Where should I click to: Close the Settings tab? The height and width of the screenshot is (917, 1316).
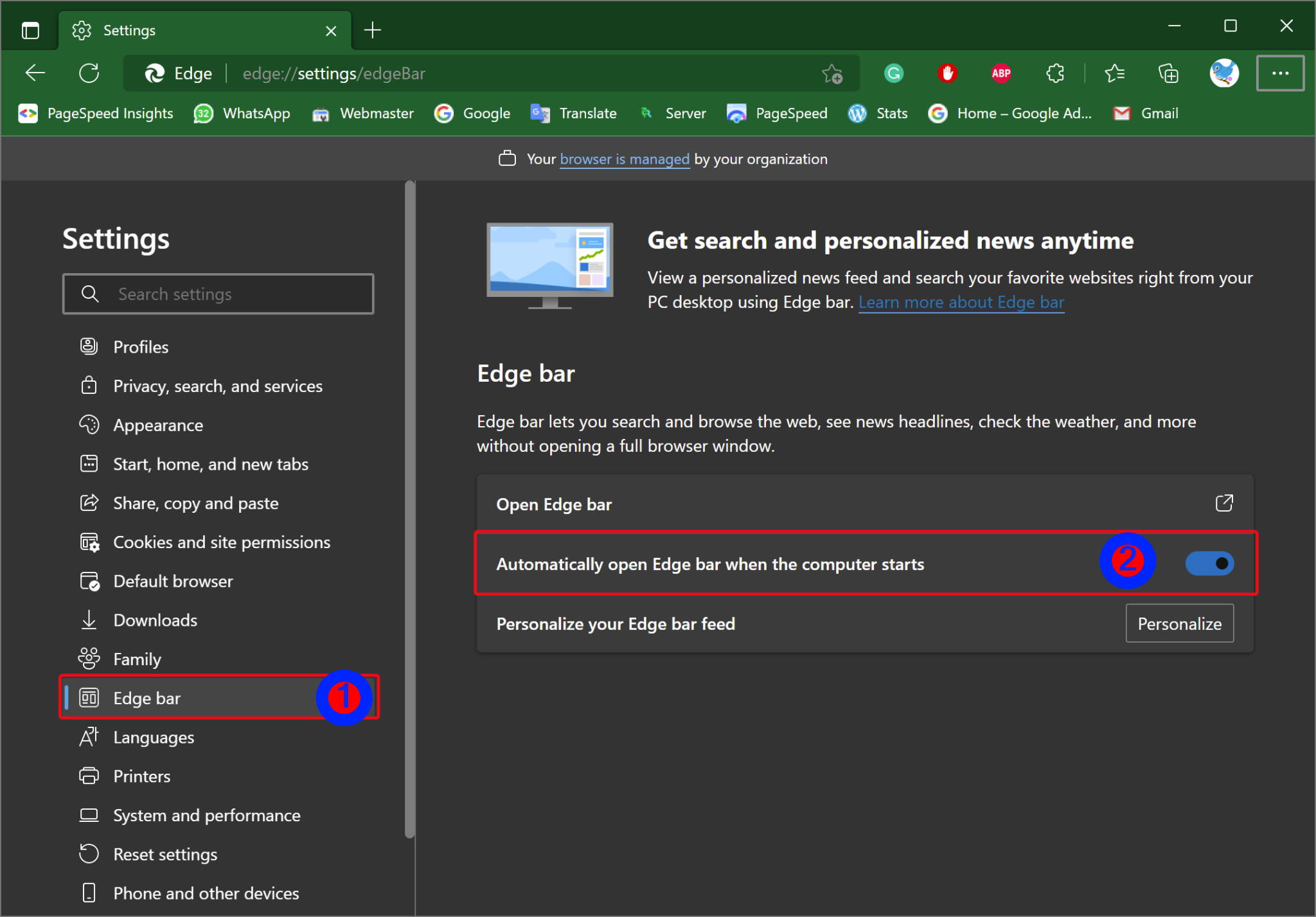[x=331, y=31]
